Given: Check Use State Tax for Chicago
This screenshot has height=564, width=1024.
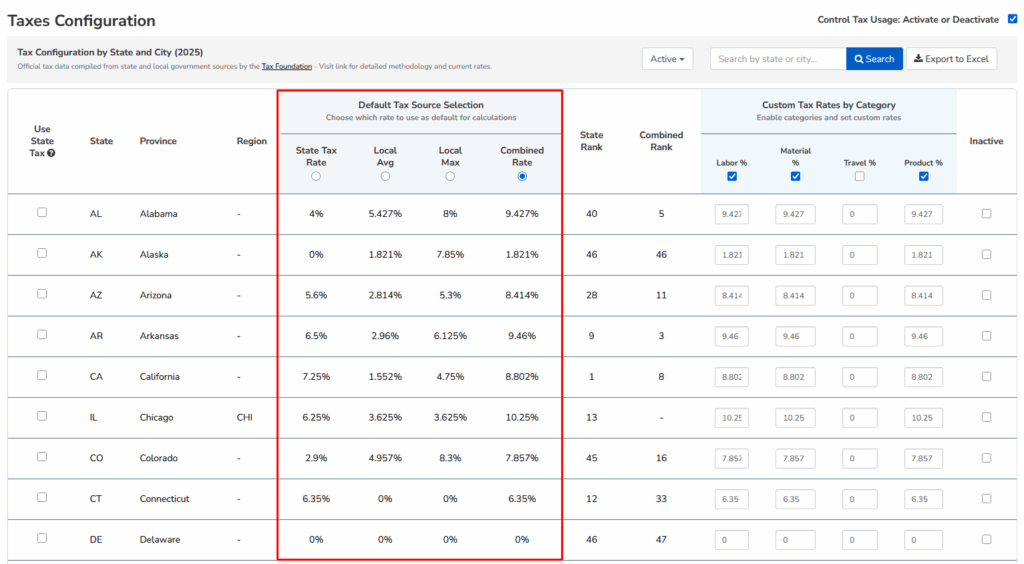Looking at the screenshot, I should (x=42, y=416).
